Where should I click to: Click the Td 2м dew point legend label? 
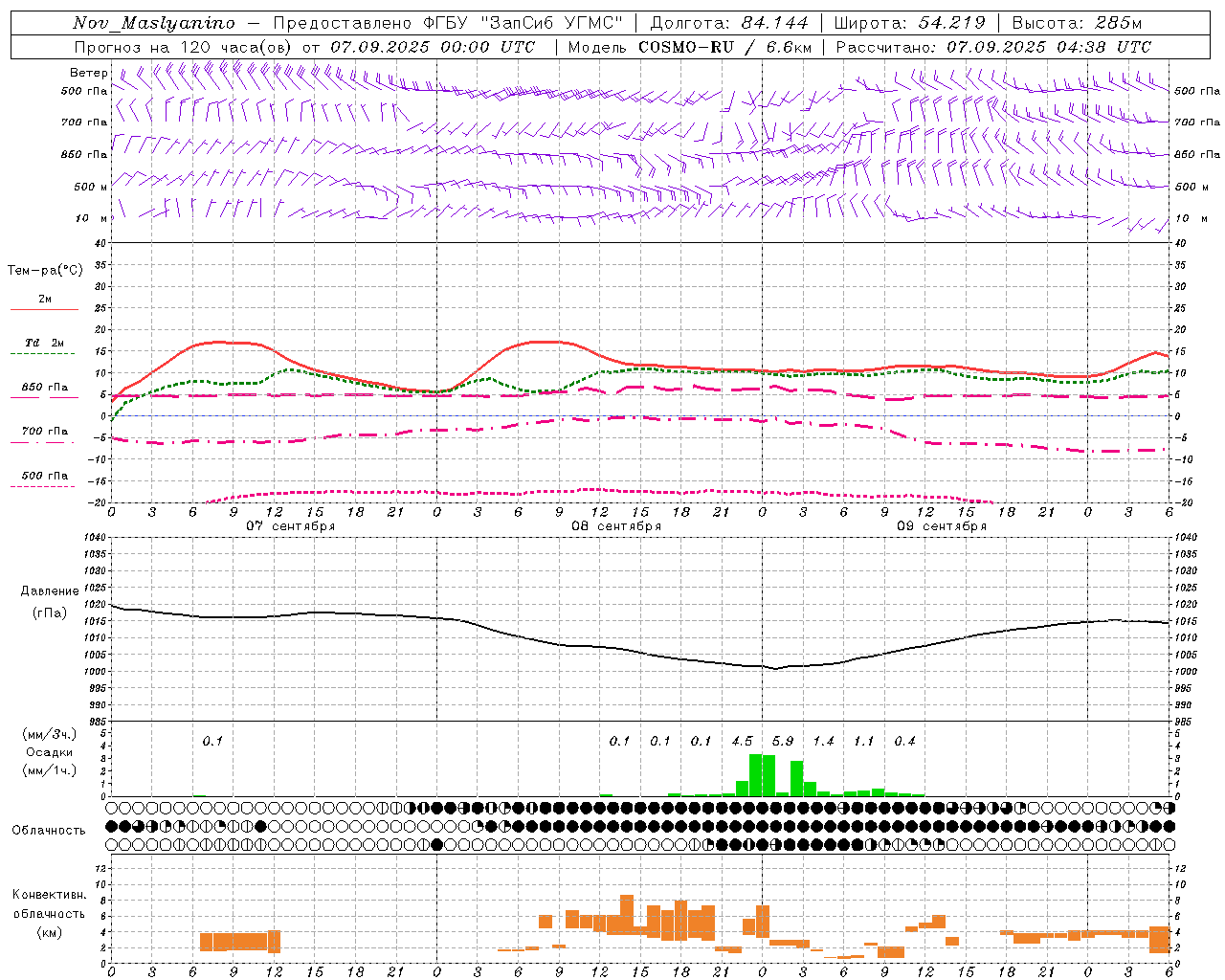point(44,343)
